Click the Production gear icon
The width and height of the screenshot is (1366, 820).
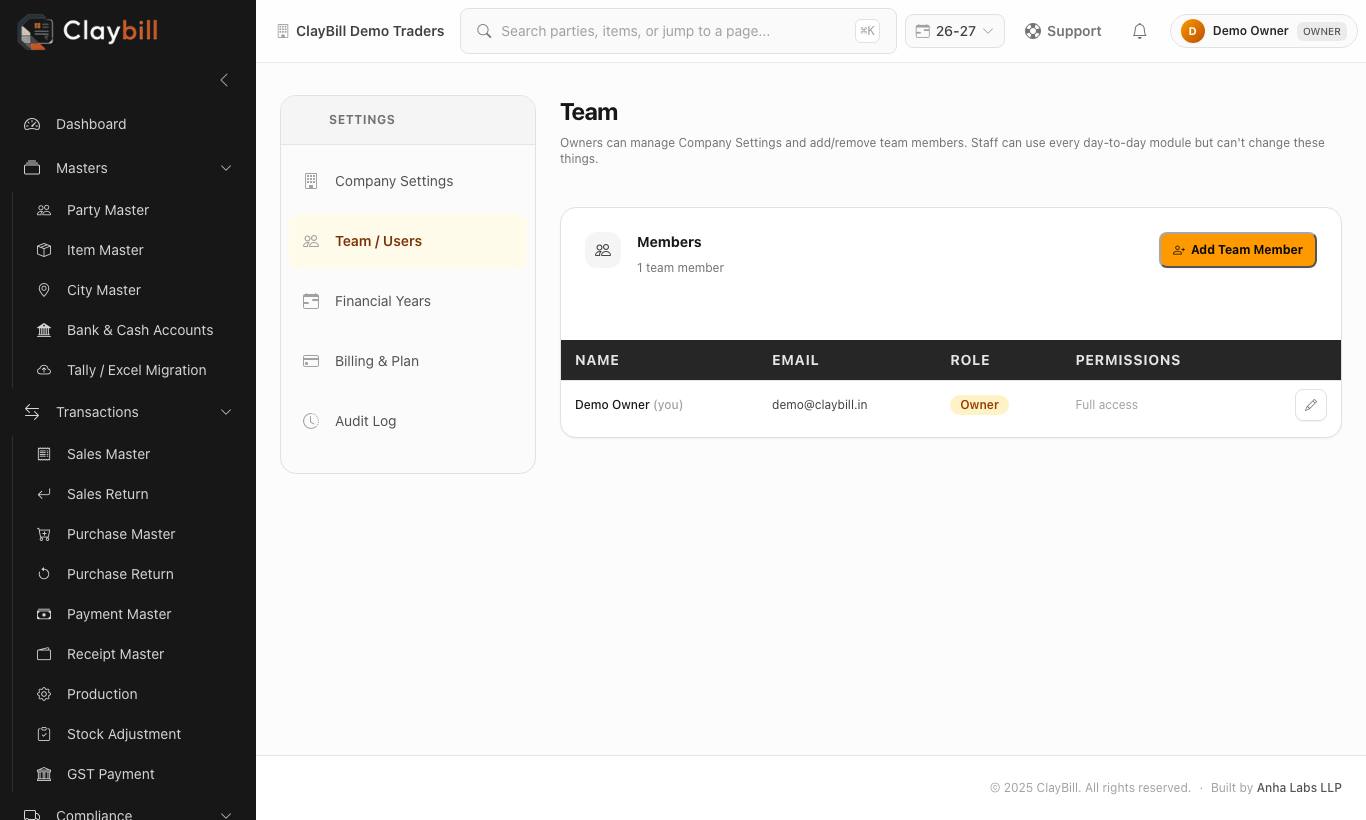44,694
